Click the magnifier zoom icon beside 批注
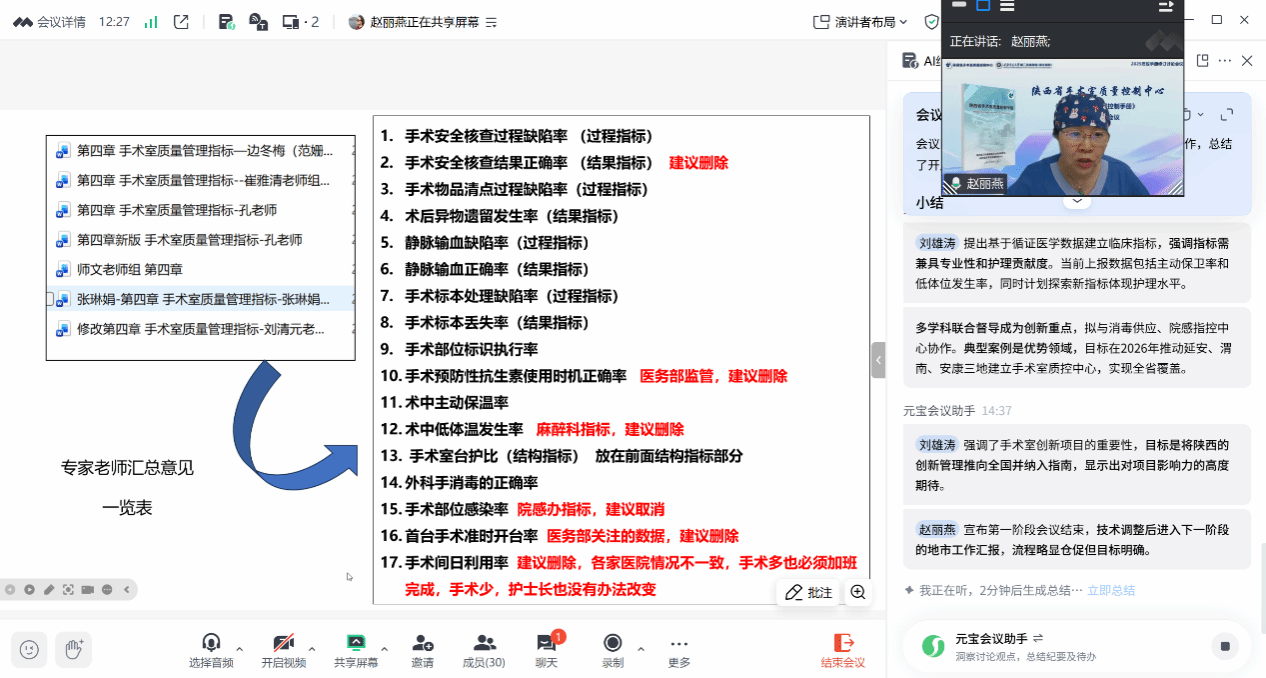Viewport: 1266px width, 678px height. pyautogui.click(x=858, y=592)
